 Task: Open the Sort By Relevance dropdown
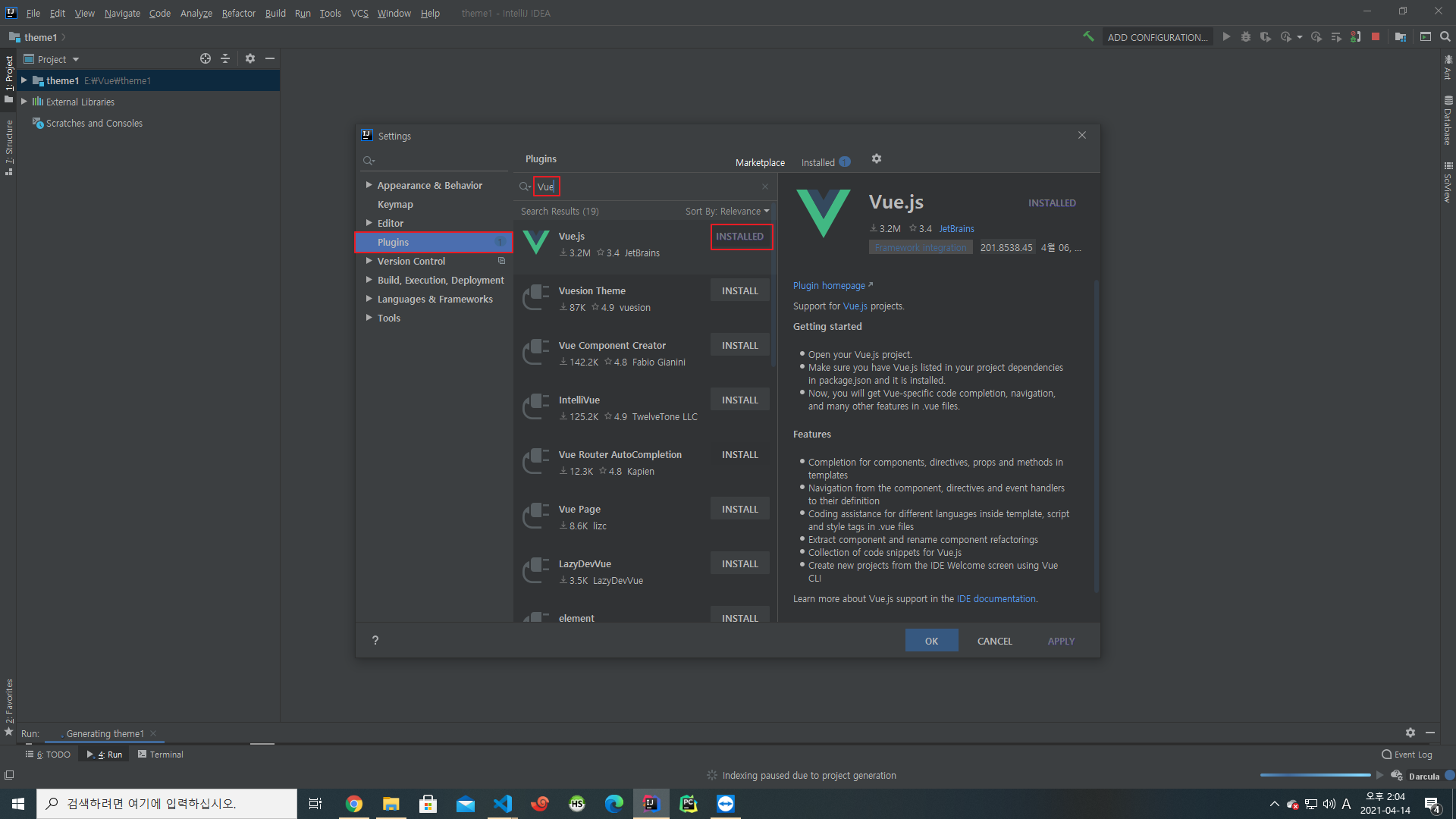(726, 212)
